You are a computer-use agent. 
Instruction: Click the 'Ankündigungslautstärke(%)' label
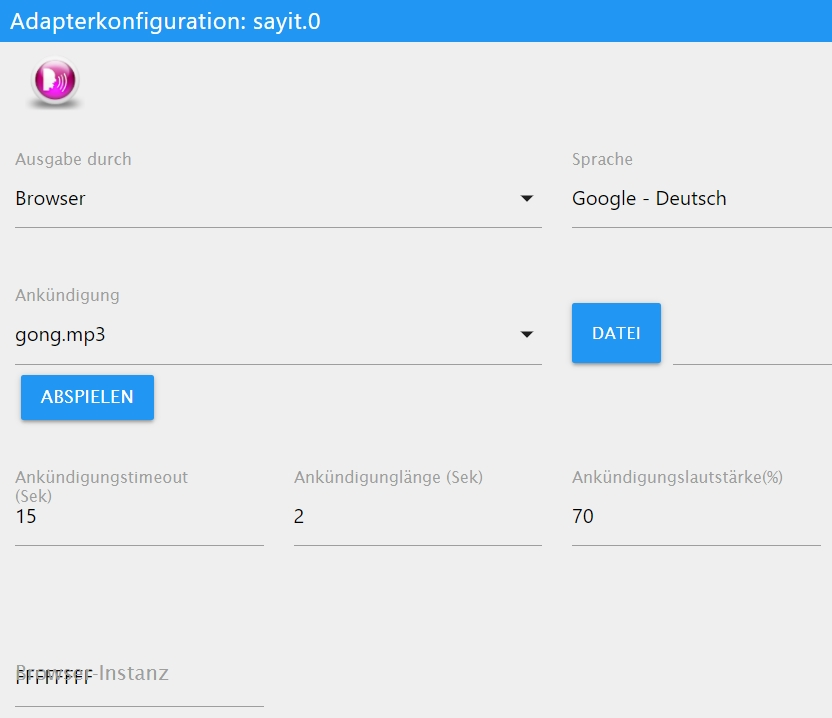point(677,477)
